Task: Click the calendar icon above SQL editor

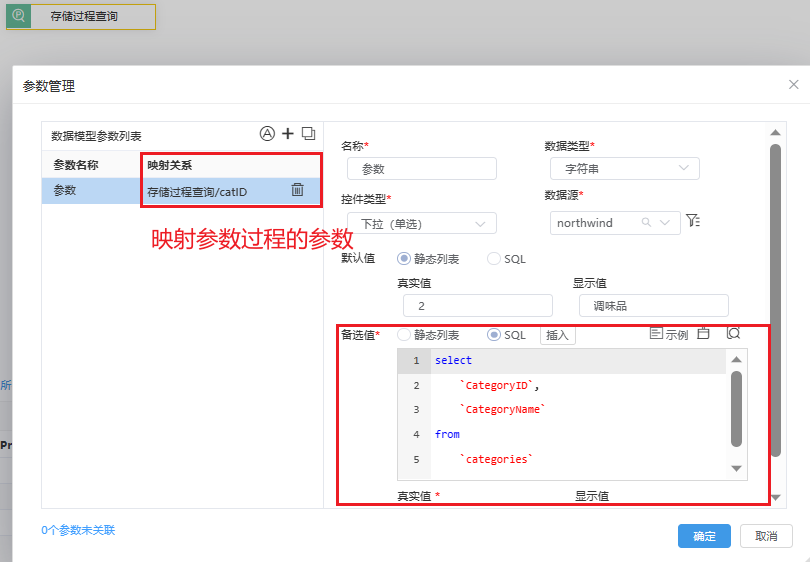Action: coord(703,334)
